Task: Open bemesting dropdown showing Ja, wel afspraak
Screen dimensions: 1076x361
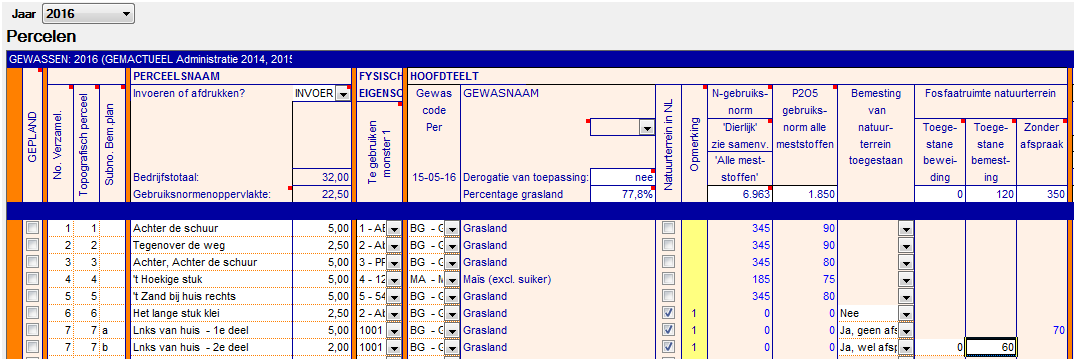Action: pyautogui.click(x=906, y=348)
